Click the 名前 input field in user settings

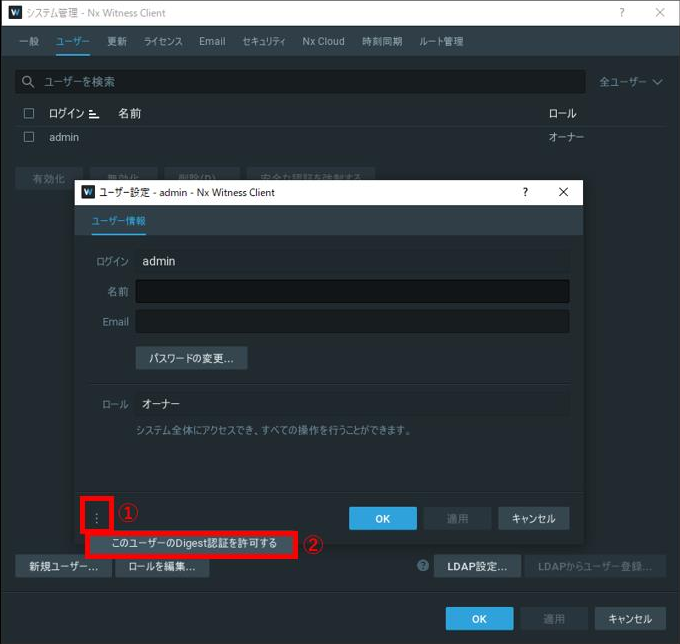click(352, 291)
